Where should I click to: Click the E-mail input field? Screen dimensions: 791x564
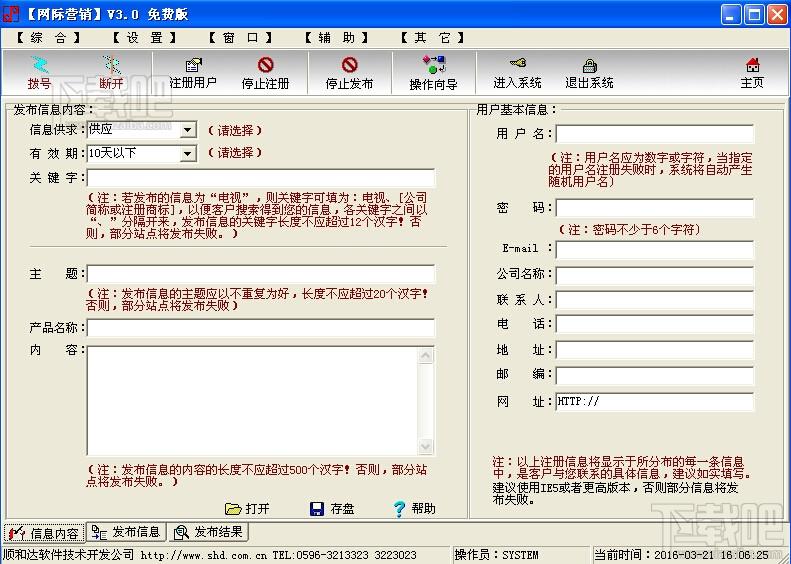tap(655, 249)
